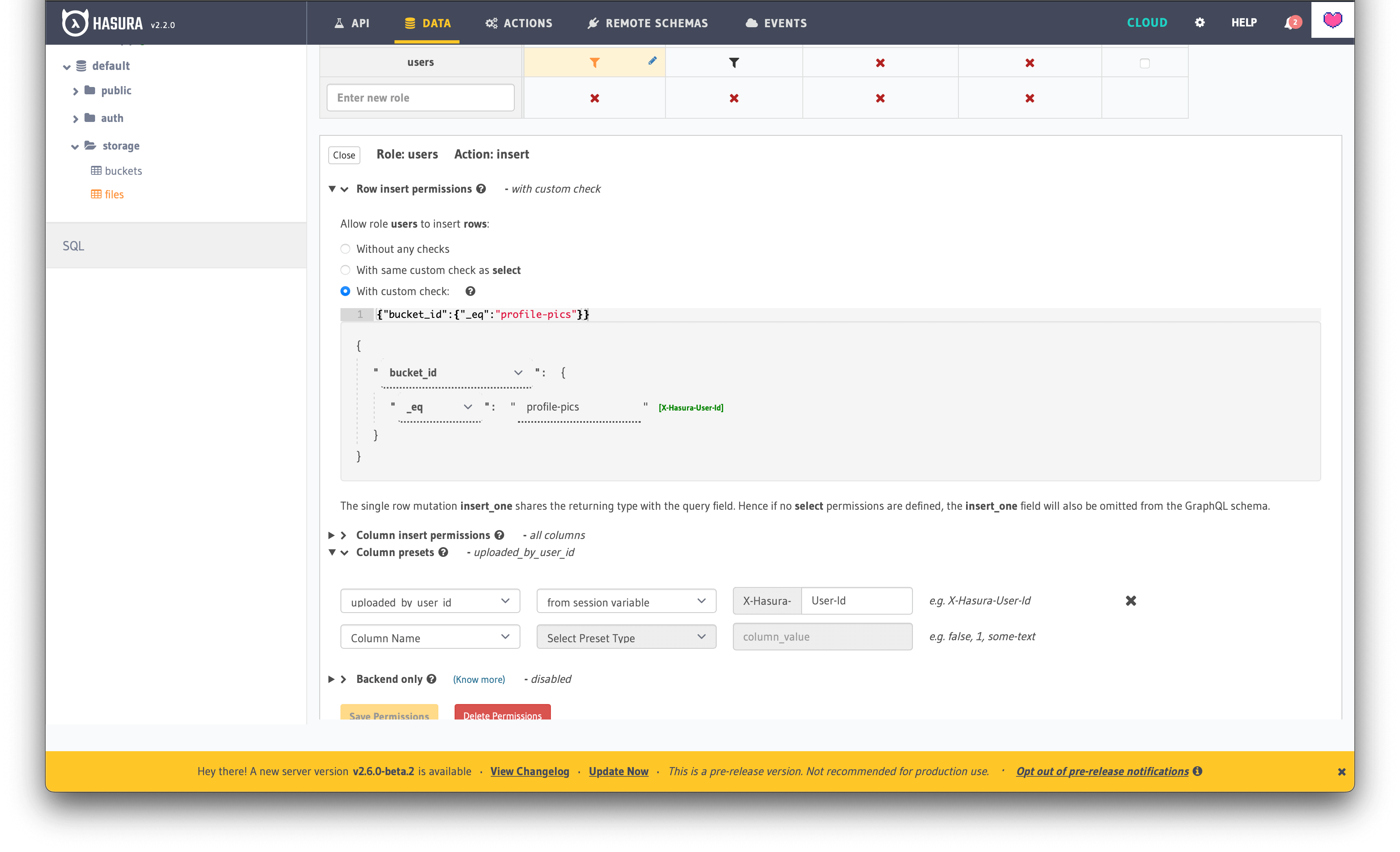Image resolution: width=1400 pixels, height=852 pixels.
Task: Click the second red X in new role row
Action: pos(734,98)
